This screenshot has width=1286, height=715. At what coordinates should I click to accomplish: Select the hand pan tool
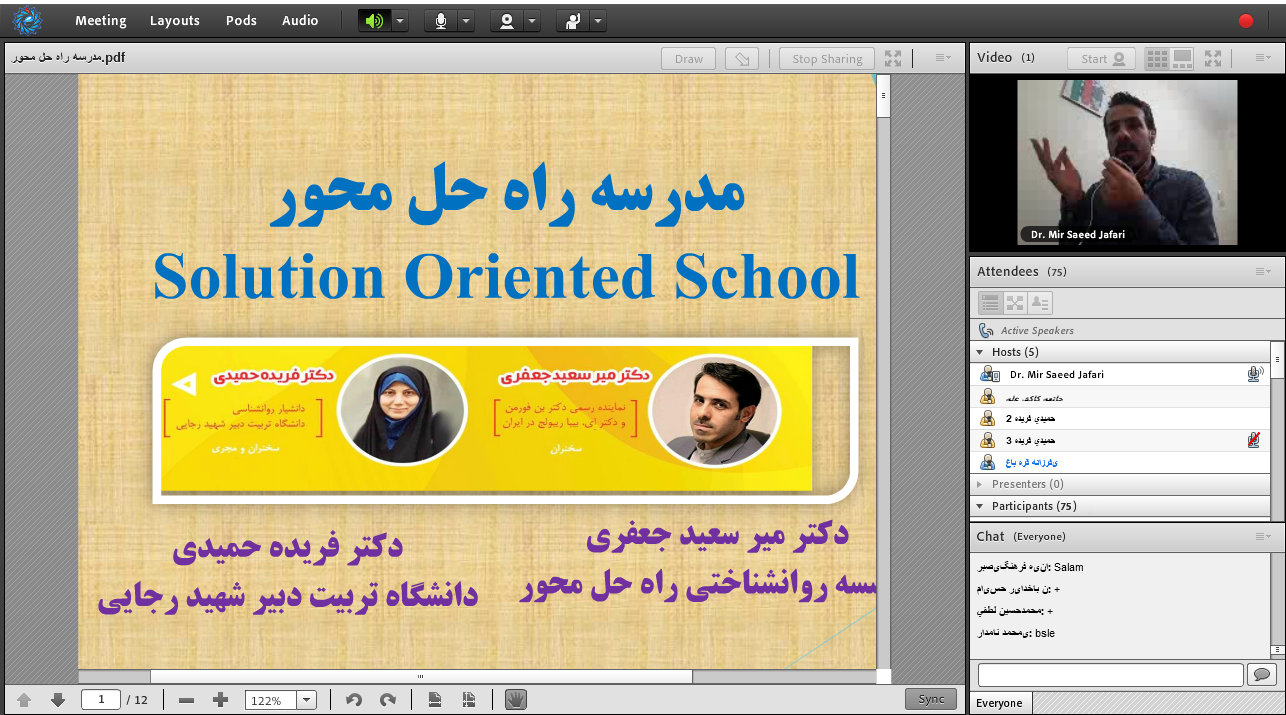[x=515, y=700]
